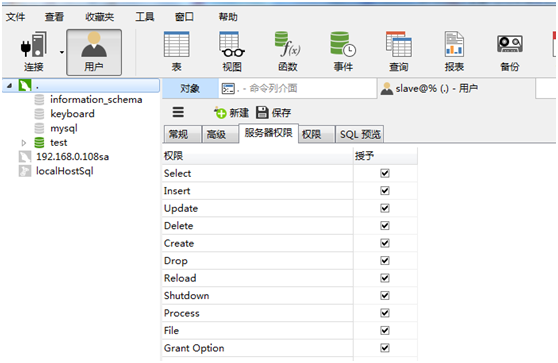Uncheck the Insert privilege checkbox
This screenshot has height=363, width=558.
click(385, 191)
